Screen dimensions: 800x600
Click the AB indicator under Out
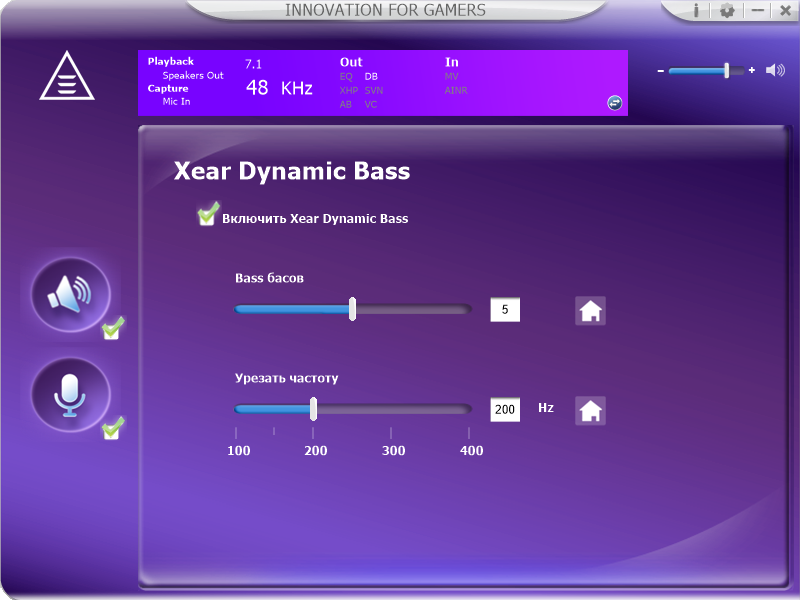click(345, 104)
